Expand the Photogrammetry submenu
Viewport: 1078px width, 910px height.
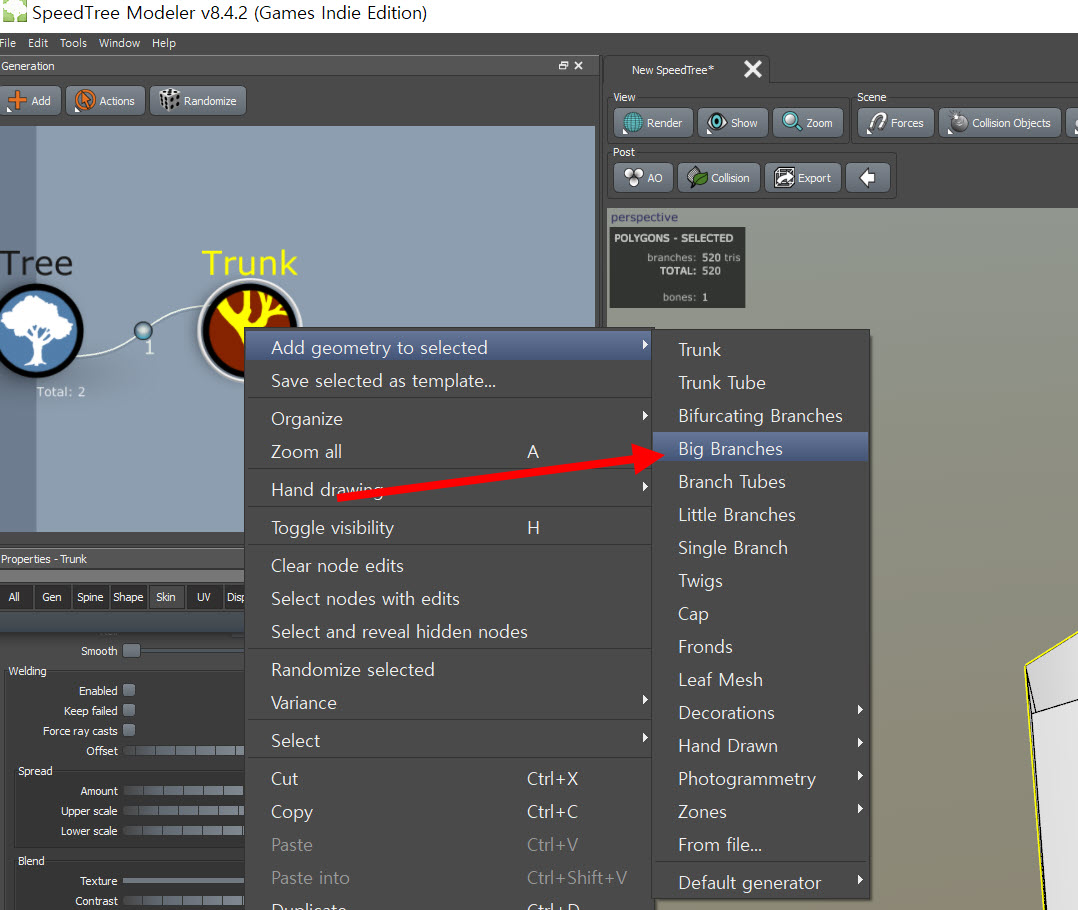tap(760, 779)
